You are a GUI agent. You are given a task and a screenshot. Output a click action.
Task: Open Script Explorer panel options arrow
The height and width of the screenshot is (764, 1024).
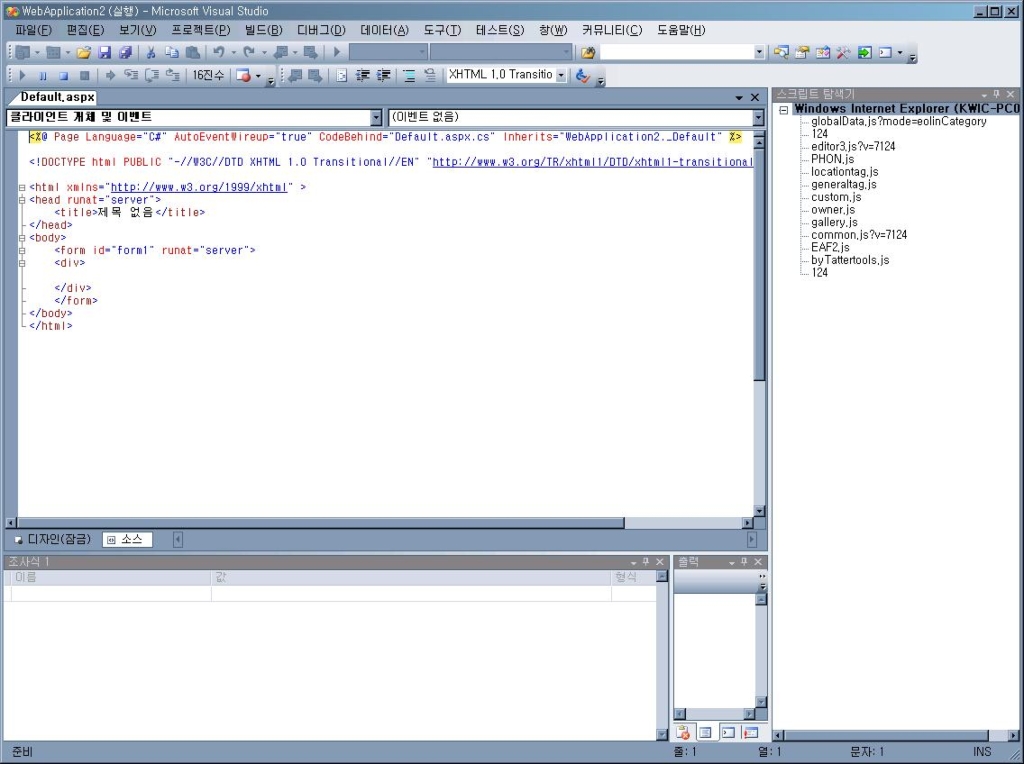pos(984,95)
